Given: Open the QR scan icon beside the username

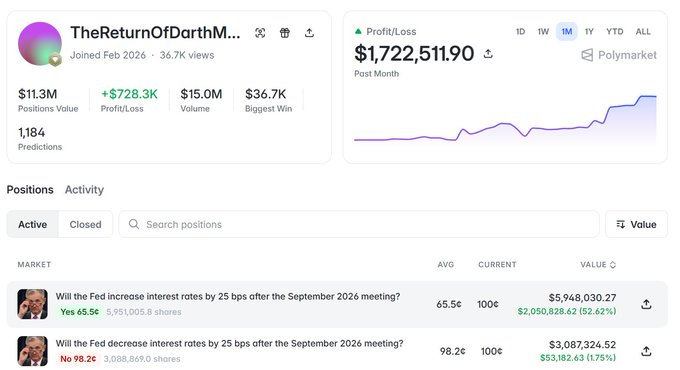Looking at the screenshot, I should [x=260, y=33].
